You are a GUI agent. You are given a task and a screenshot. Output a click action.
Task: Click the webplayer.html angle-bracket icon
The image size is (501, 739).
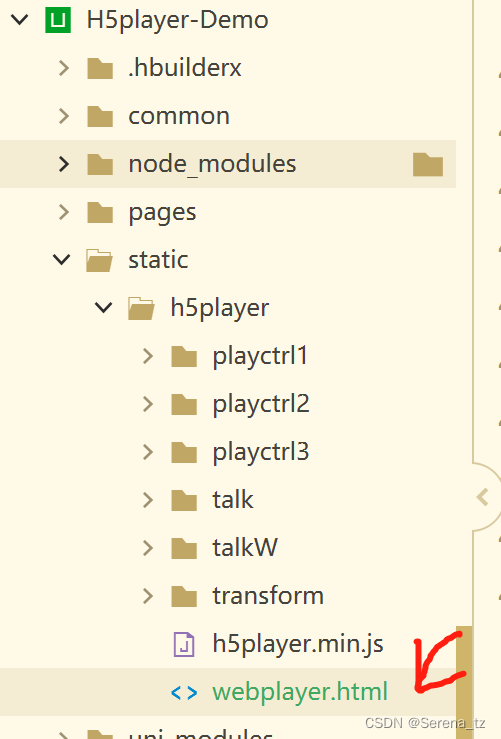(184, 692)
